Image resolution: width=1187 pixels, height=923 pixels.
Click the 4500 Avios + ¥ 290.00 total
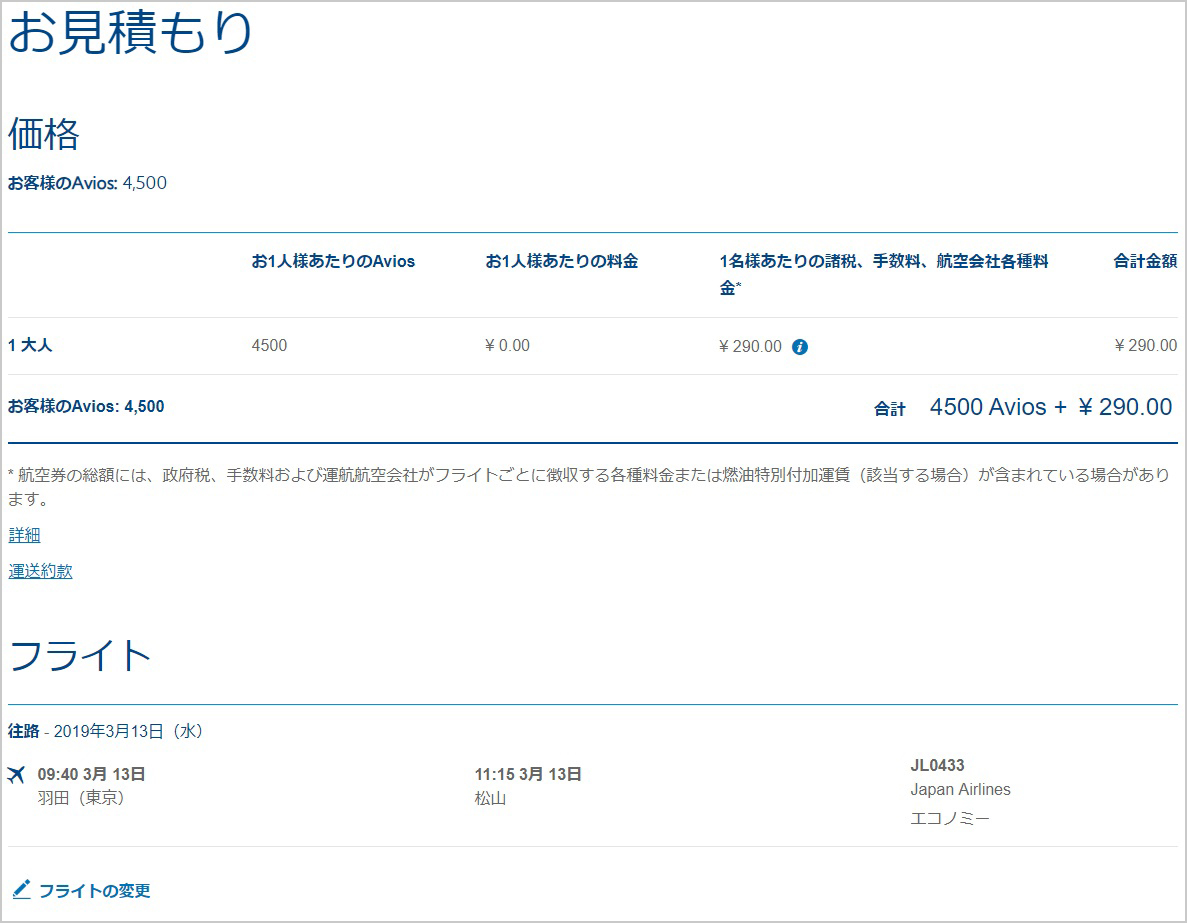point(1051,407)
